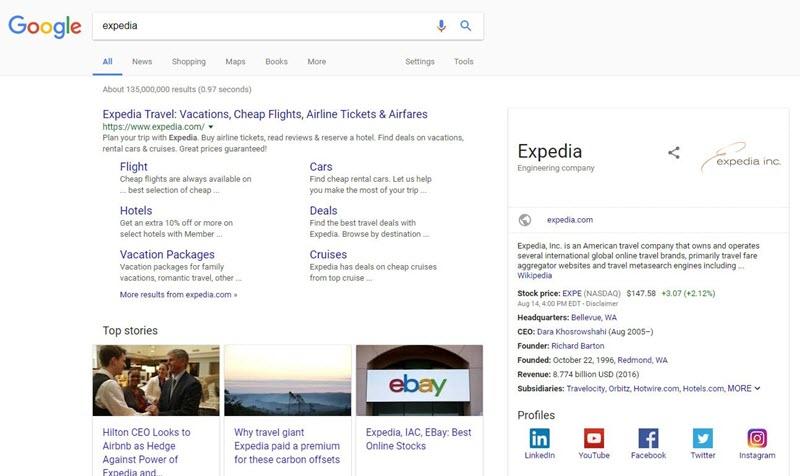Viewport: 800px width, 476px height.
Task: Expand the dropdown arrow next to www.expedia.com URL
Action: (x=211, y=127)
